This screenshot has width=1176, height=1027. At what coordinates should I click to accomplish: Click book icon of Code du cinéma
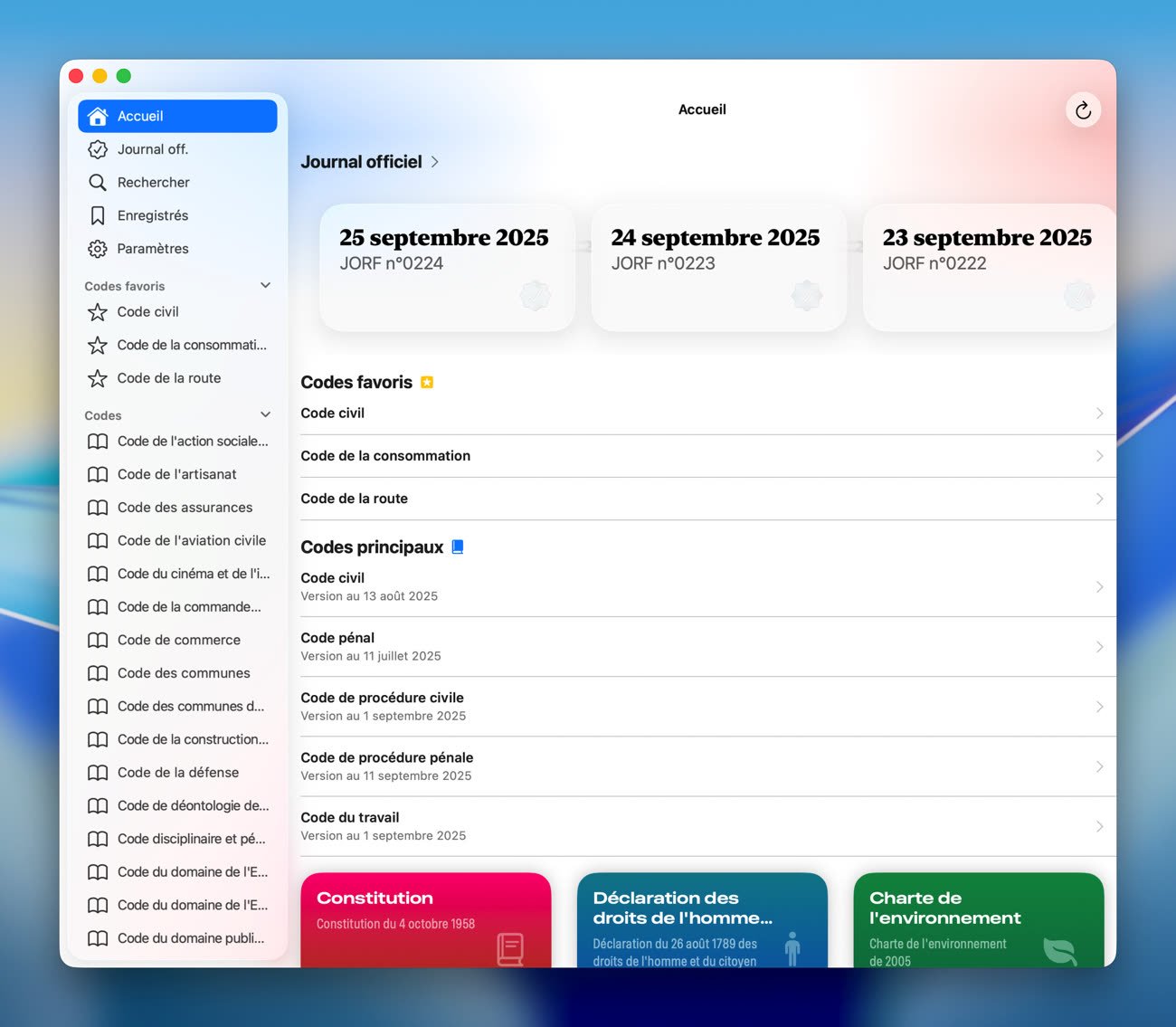(x=98, y=574)
